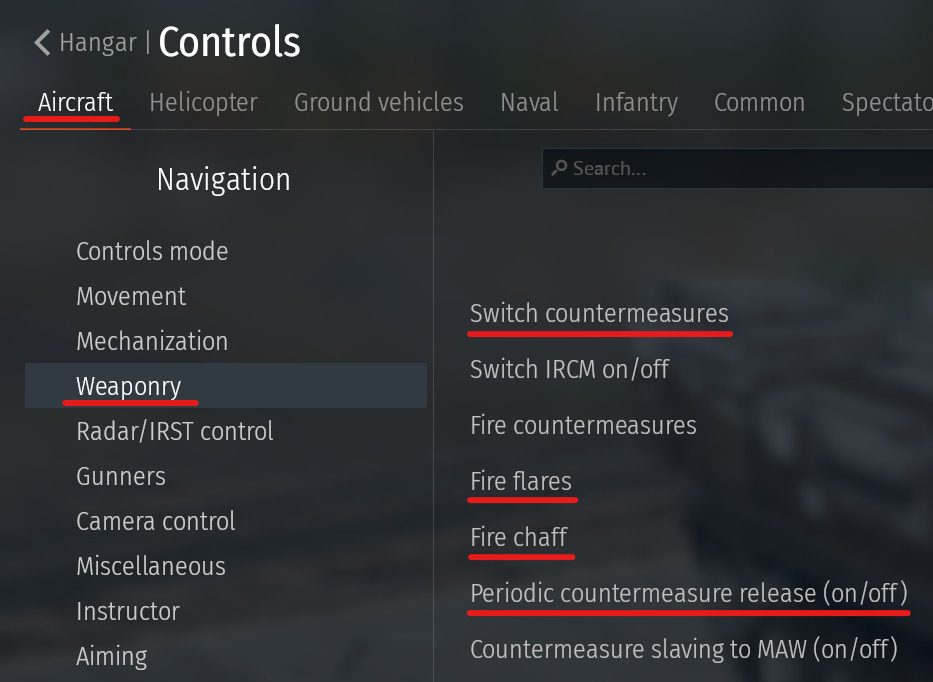The image size is (933, 682).
Task: Select Switch IRCM on/off control
Action: [x=569, y=369]
